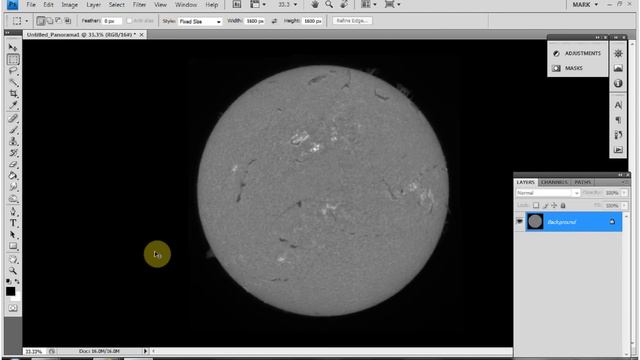Select the Pen tool
This screenshot has height=360, width=640.
click(x=13, y=211)
